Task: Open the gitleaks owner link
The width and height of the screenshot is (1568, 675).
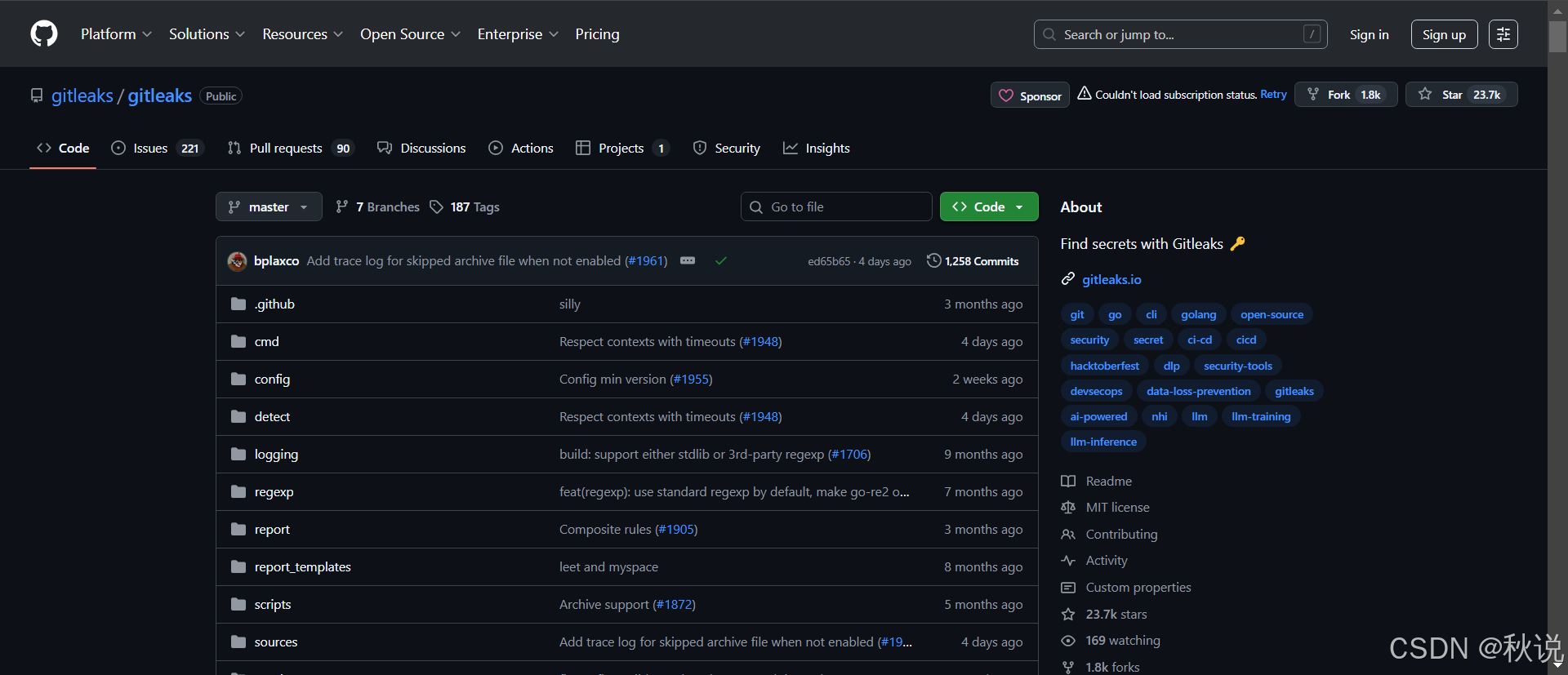Action: (82, 95)
